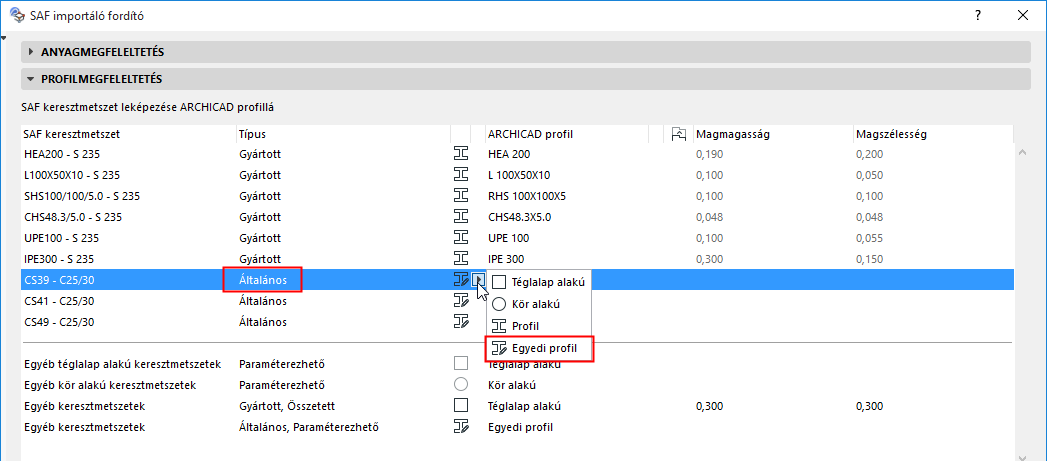
Task: Select the HEA200 - S 235 row
Action: [517, 154]
